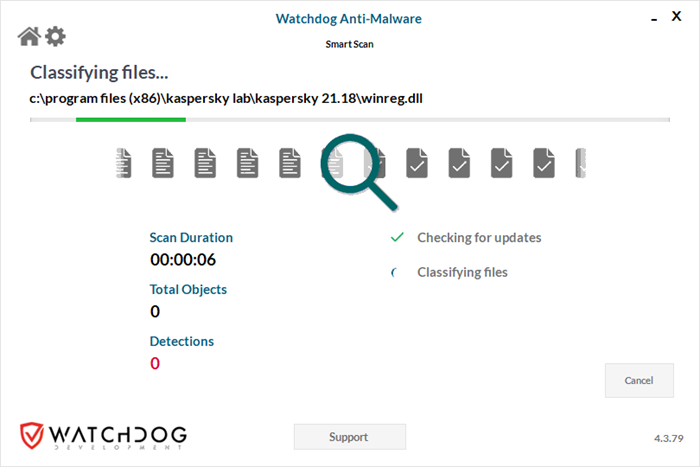Viewport: 700px width, 467px height.
Task: Click the Total Objects label
Action: [188, 289]
